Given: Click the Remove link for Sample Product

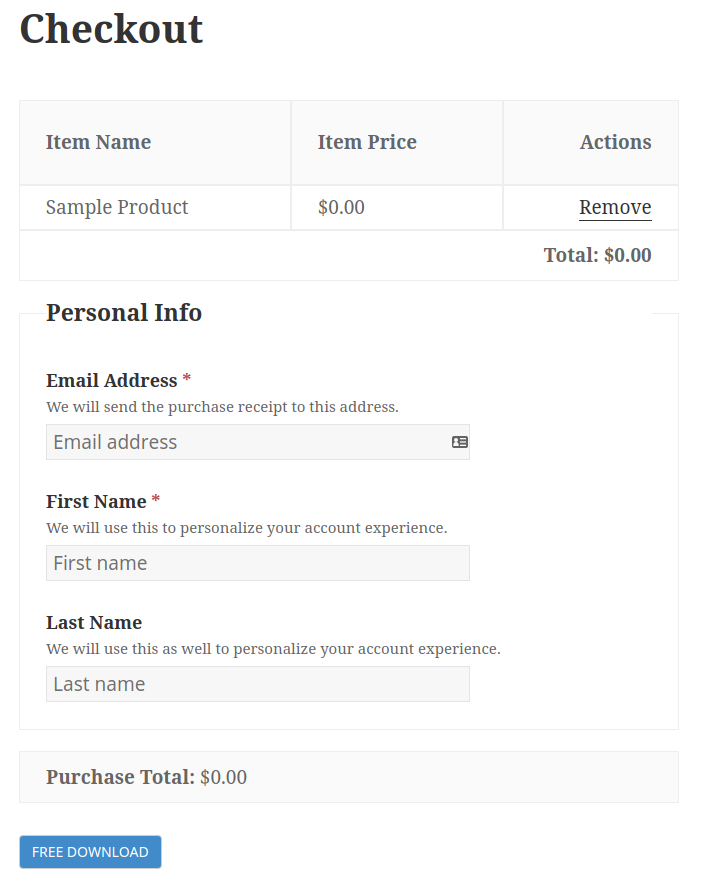Looking at the screenshot, I should [615, 207].
